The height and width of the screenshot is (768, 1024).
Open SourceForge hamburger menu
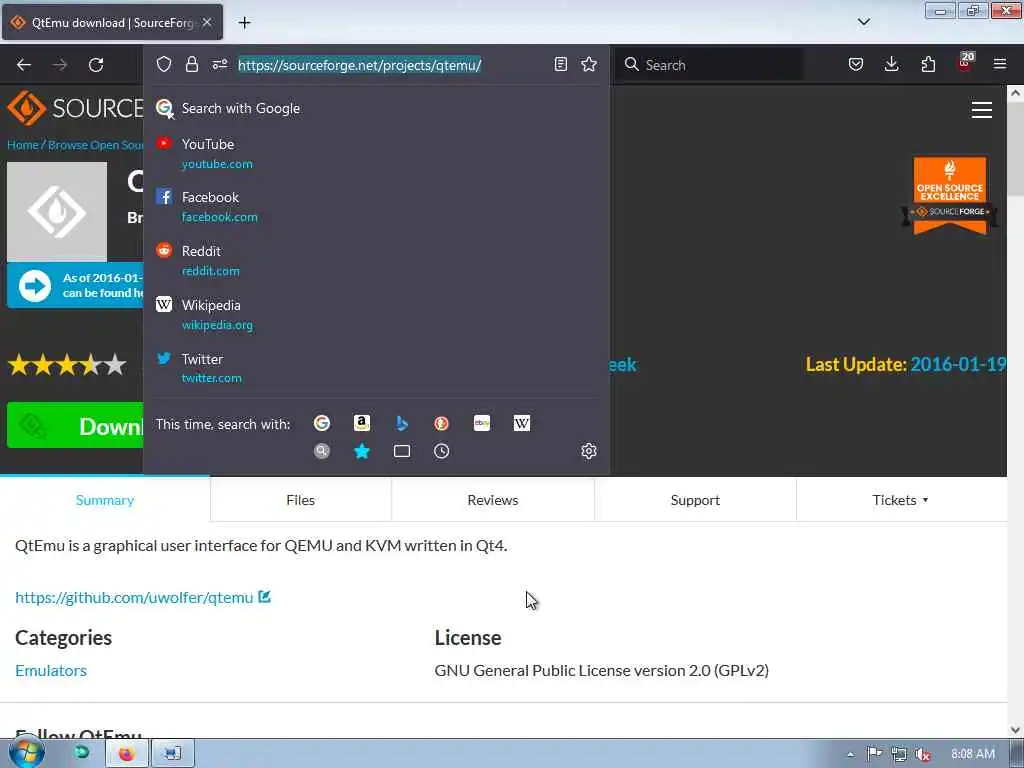(982, 110)
